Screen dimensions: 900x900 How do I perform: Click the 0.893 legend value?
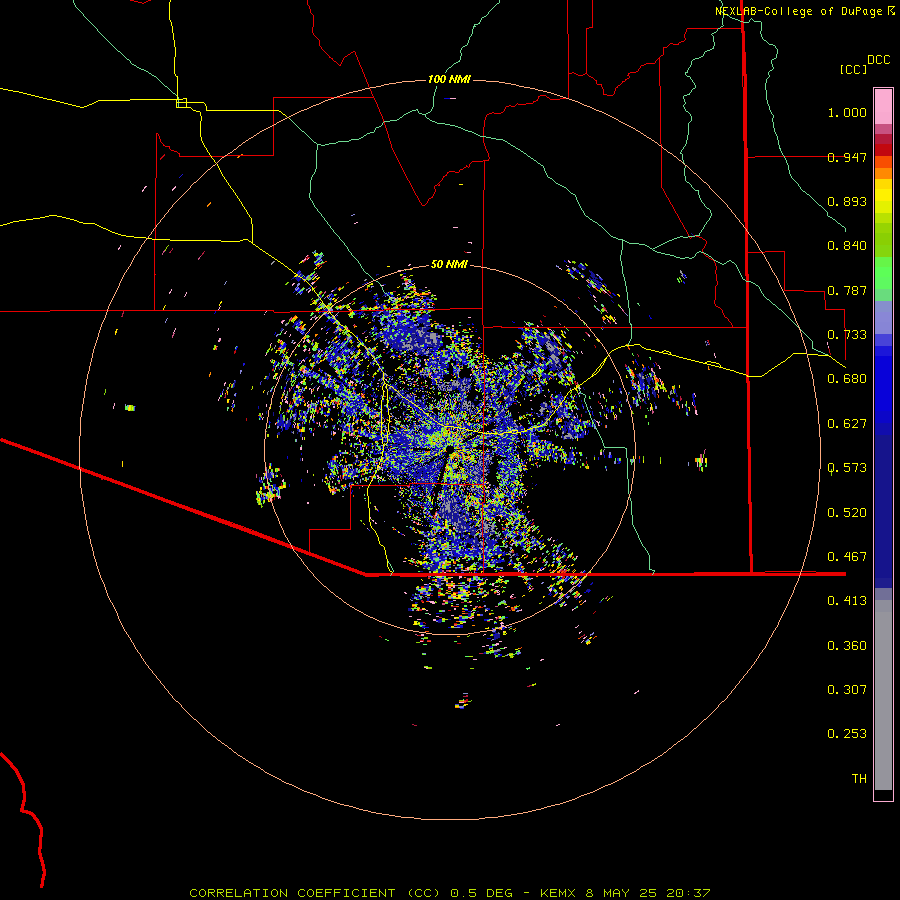coord(847,201)
